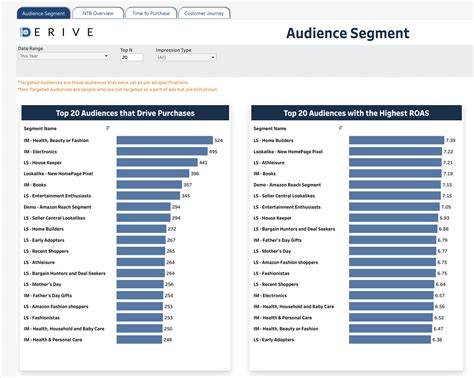Image resolution: width=474 pixels, height=378 pixels.
Task: Click Segment Name header in Purchases chart
Action: 40,129
